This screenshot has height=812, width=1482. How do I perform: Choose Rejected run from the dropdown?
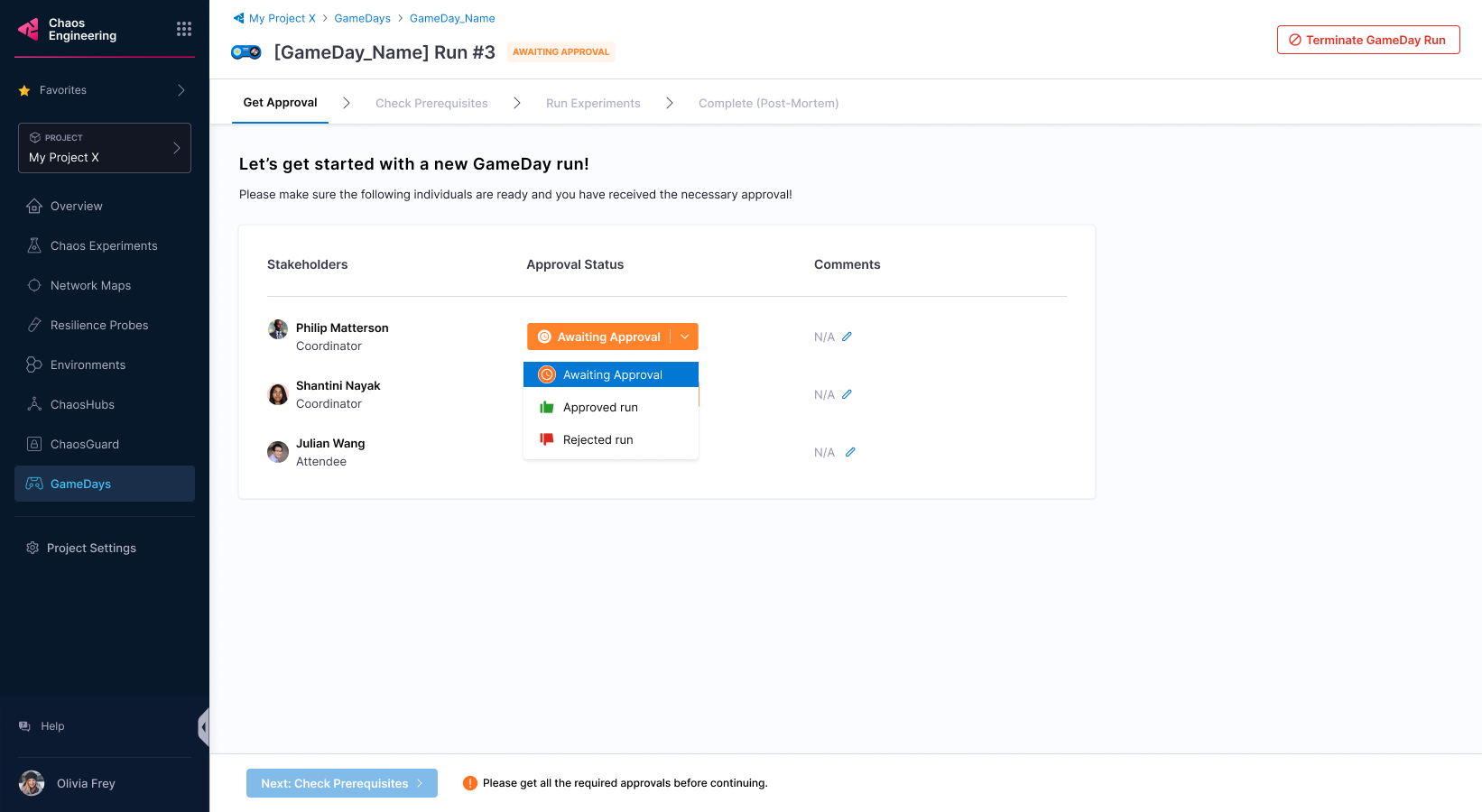(597, 439)
